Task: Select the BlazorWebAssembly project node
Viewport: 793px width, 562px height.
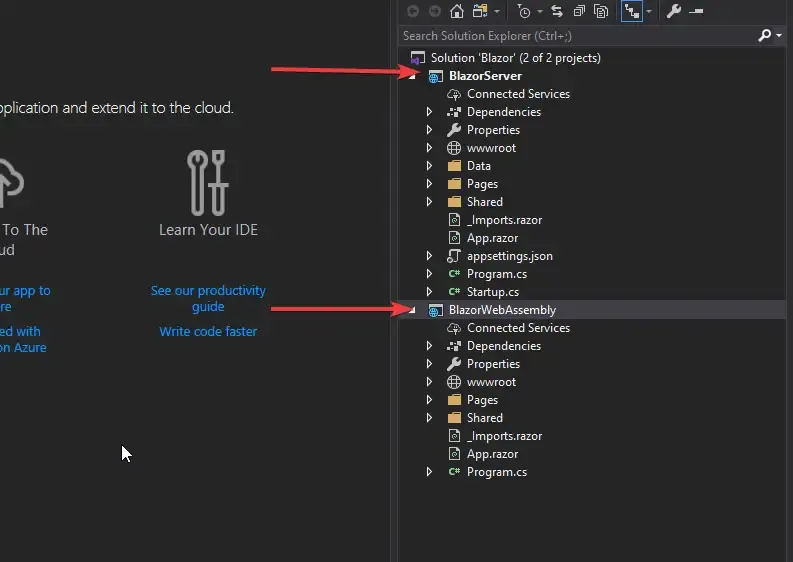Action: coord(502,310)
